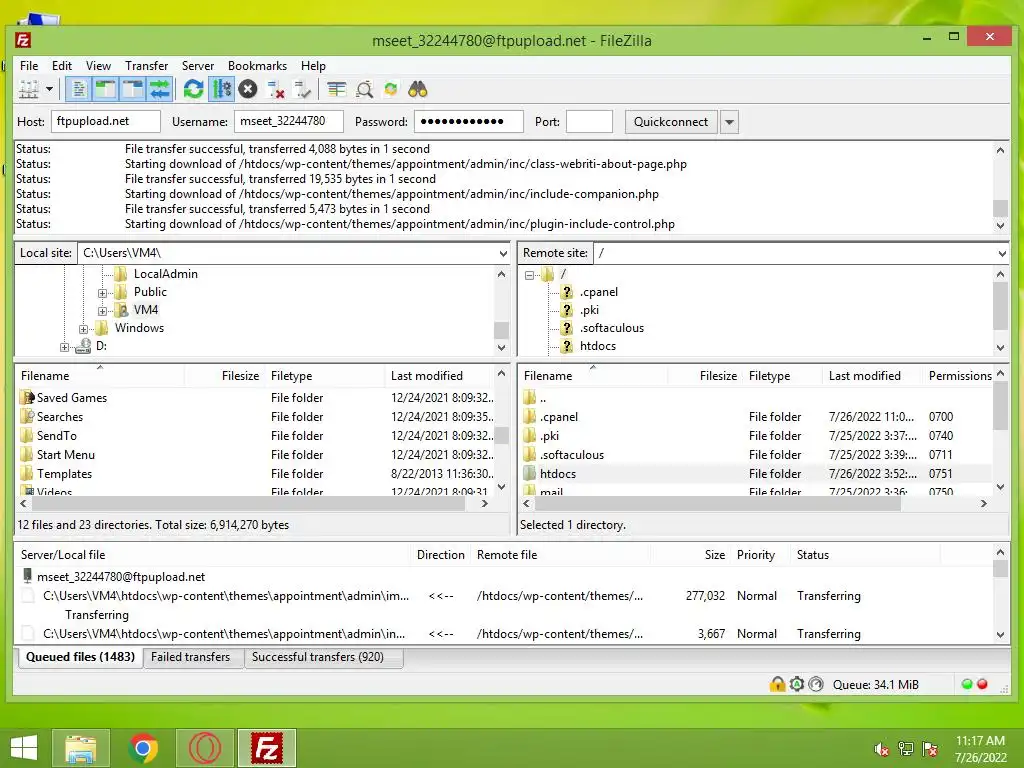Click the Windows Start button
Viewport: 1024px width, 768px height.
coord(24,748)
